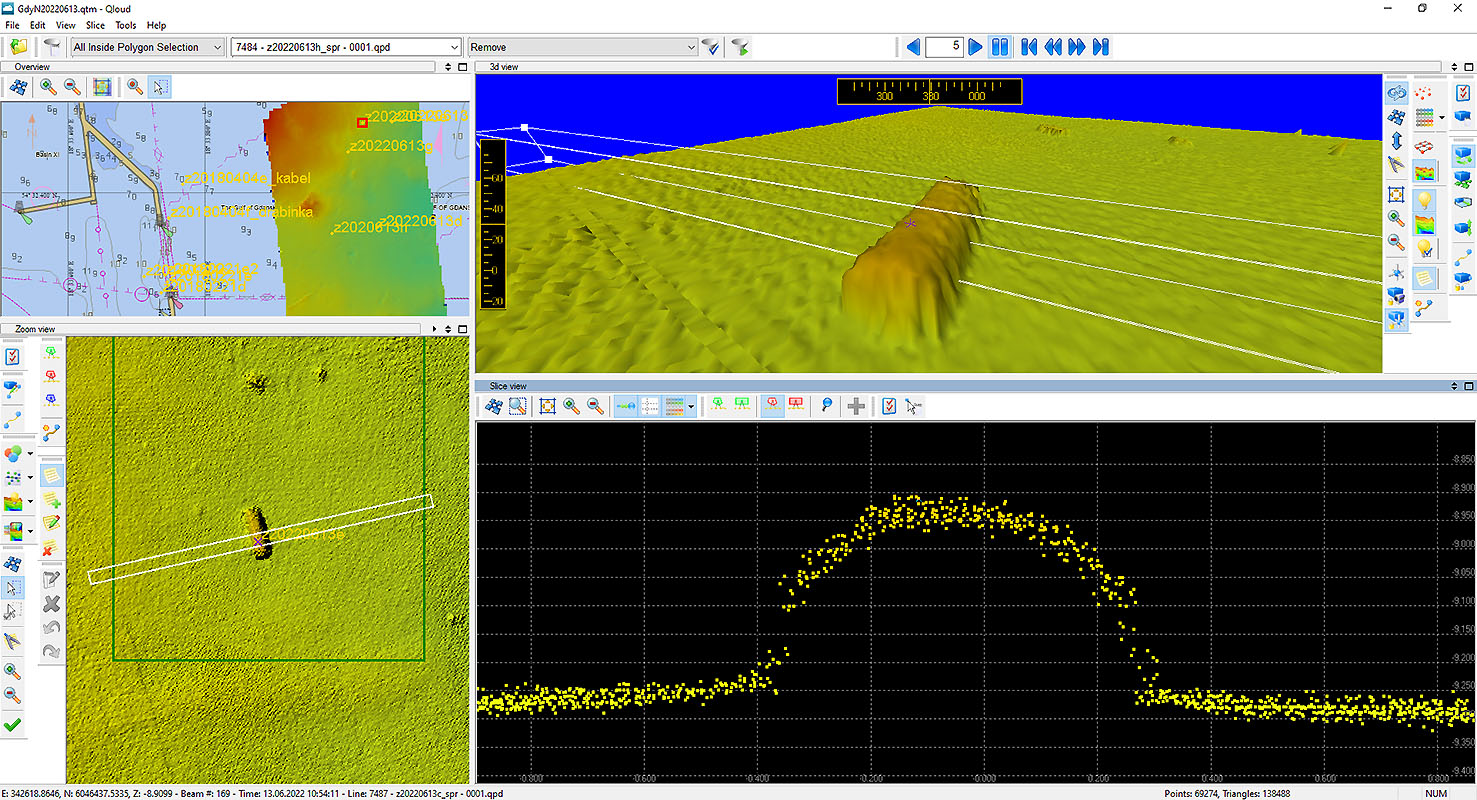This screenshot has height=800, width=1477.
Task: Click the apply filter funnel with checkmark
Action: pos(711,47)
